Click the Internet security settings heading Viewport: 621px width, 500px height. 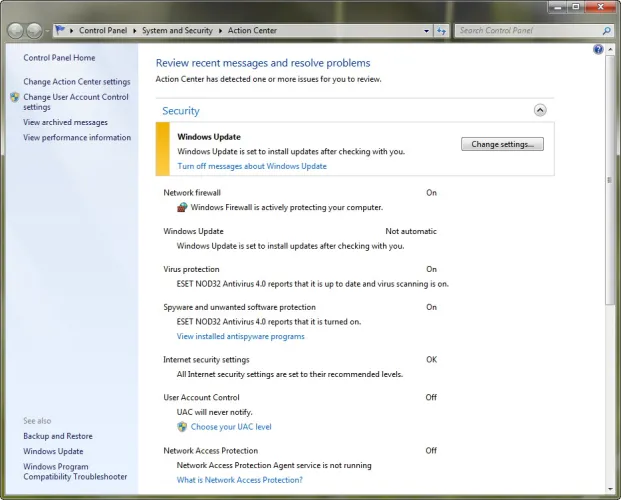(206, 360)
